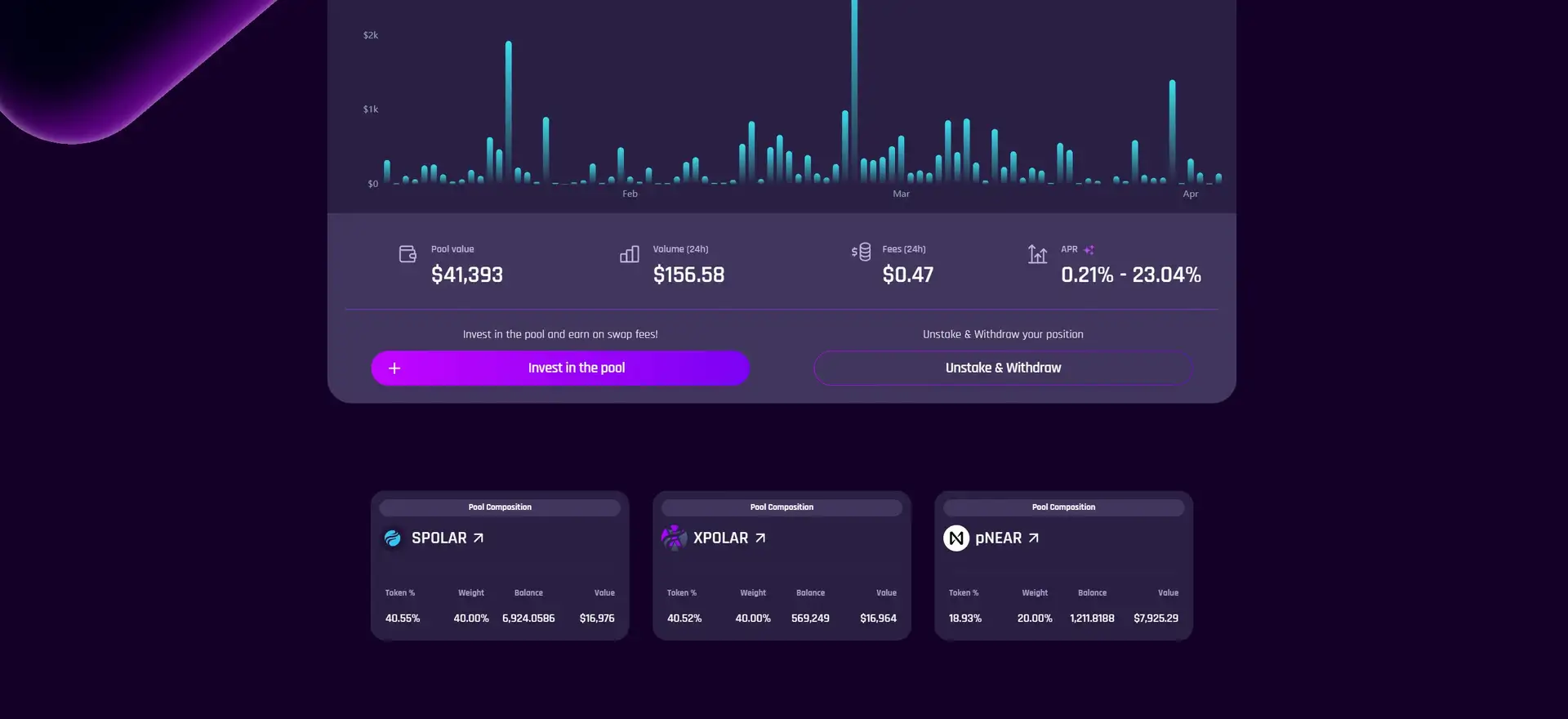Screen dimensions: 1568x719
Task: Click the Unstake & Withdraw button
Action: [x=1003, y=368]
